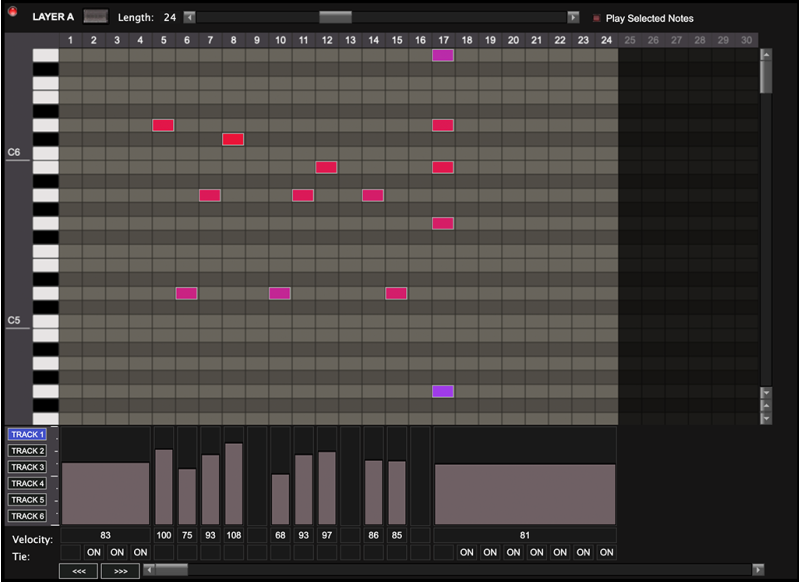Click the Length value field showing 24
This screenshot has height=582, width=800.
(171, 18)
